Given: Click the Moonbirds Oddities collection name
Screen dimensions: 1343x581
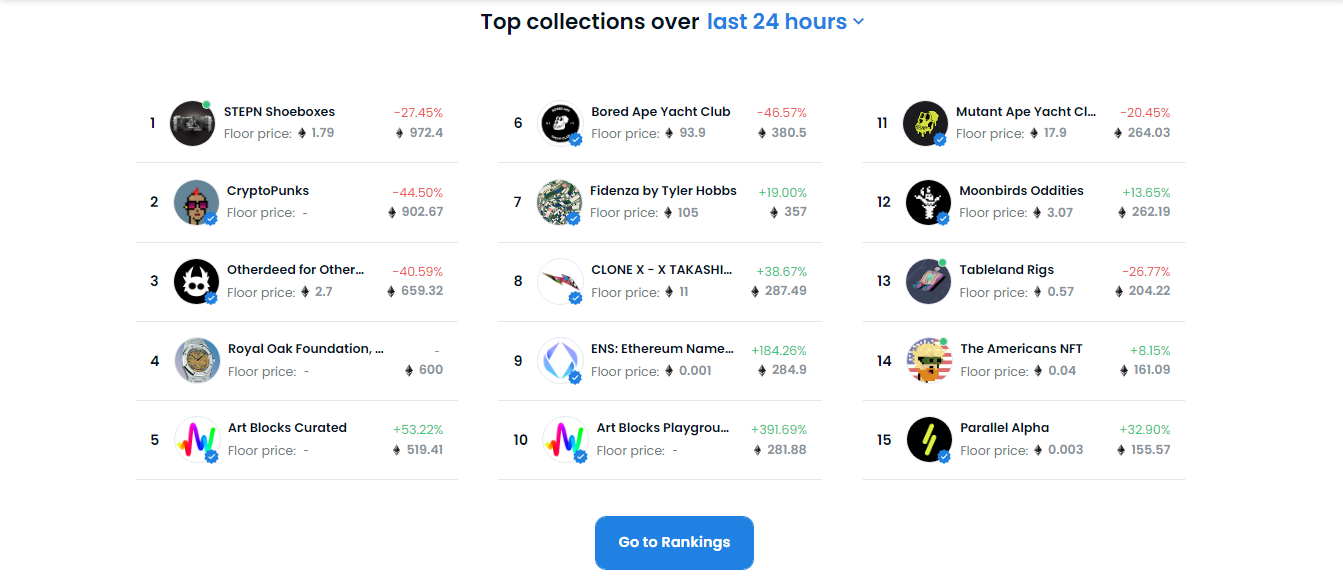Looking at the screenshot, I should (x=1021, y=191).
